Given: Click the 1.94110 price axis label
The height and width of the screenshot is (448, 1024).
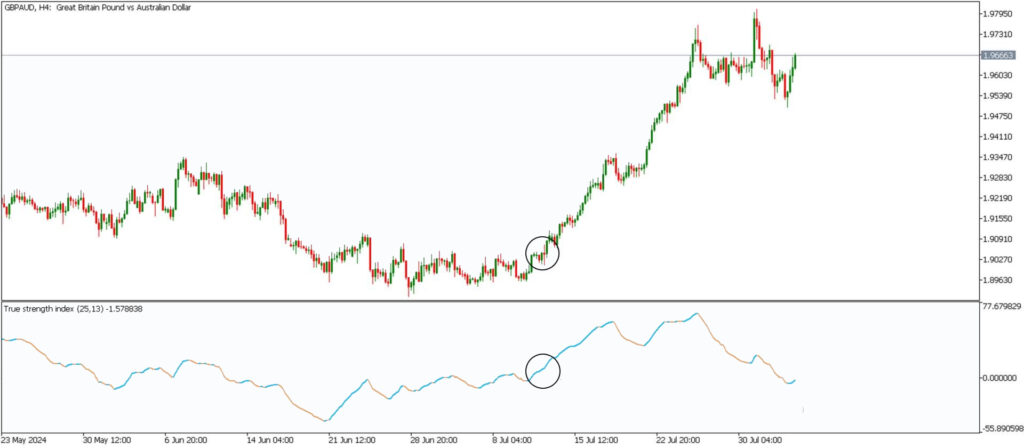Looking at the screenshot, I should 997,137.
